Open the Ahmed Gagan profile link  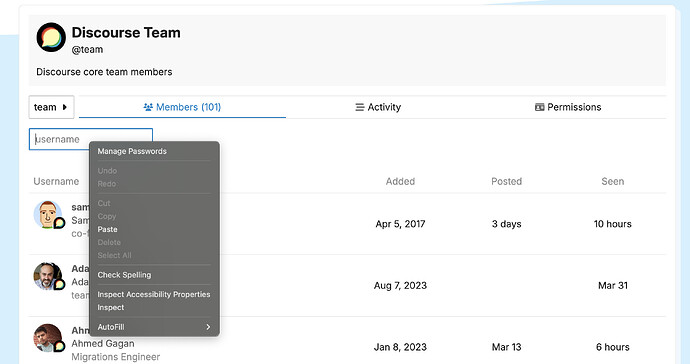(103, 343)
